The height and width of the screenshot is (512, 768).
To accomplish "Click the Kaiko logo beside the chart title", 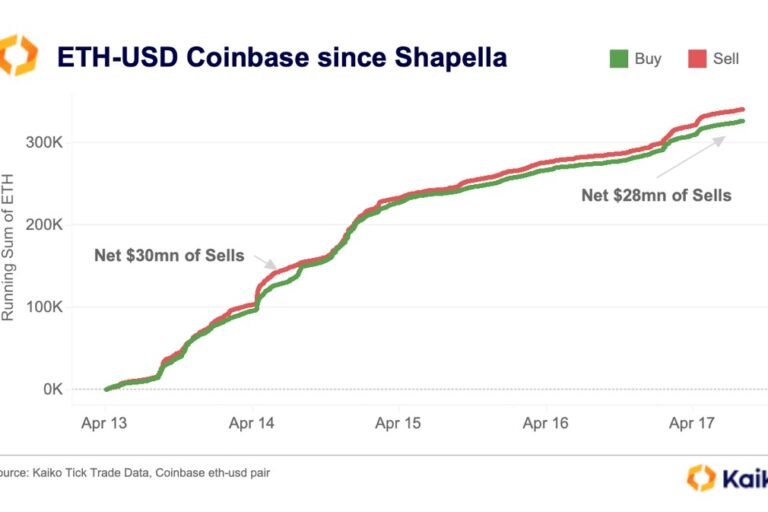I will (18, 55).
